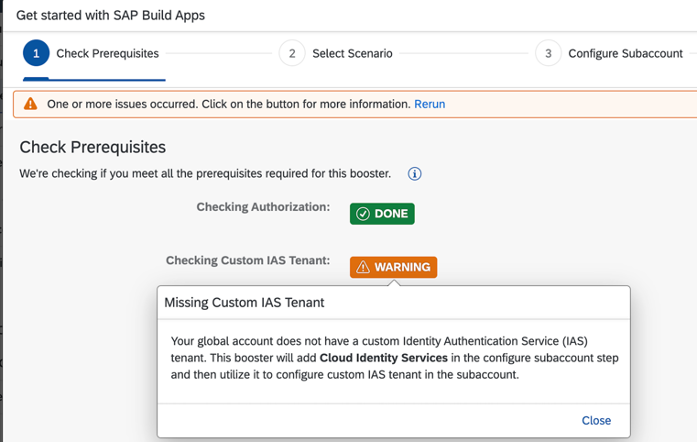698x442 pixels.
Task: Click the Checking Authorization label
Action: [x=263, y=207]
